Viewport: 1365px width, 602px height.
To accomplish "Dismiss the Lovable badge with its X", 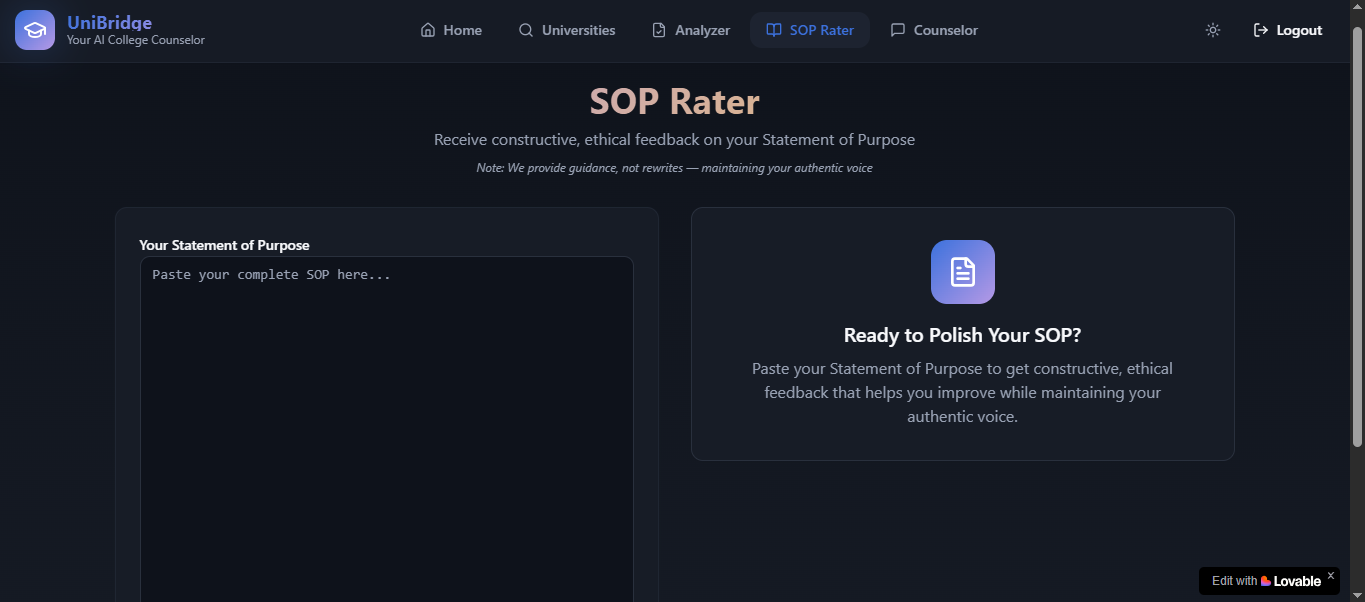I will click(x=1330, y=576).
